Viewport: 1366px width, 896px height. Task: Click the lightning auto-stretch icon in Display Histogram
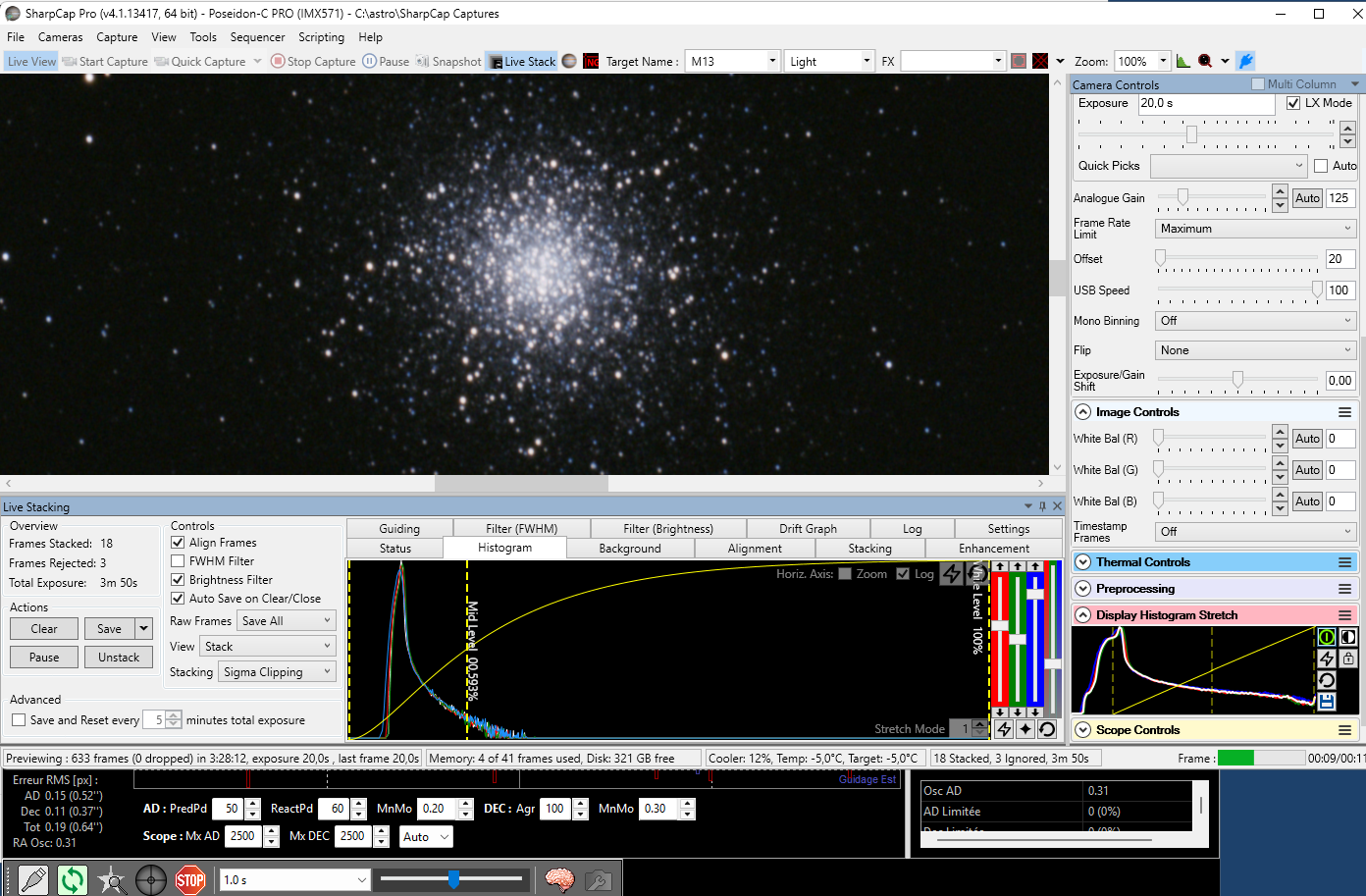[1327, 659]
